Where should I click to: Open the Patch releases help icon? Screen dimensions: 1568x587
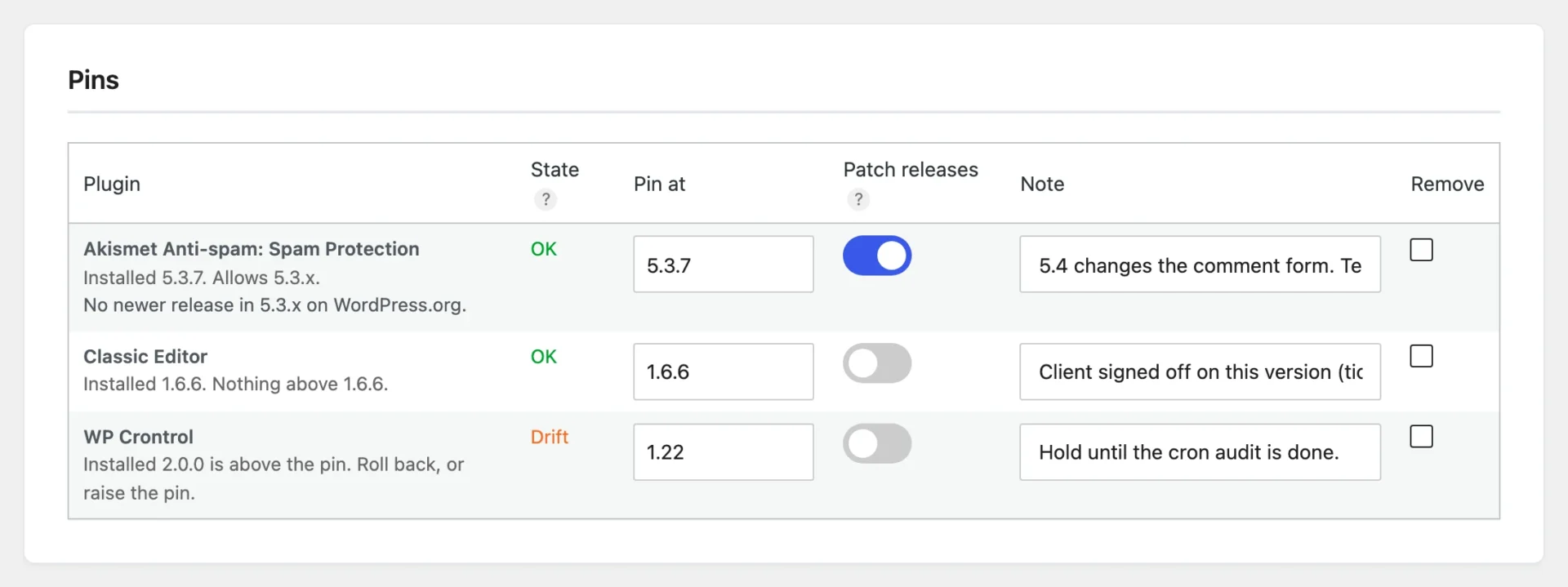(x=857, y=199)
